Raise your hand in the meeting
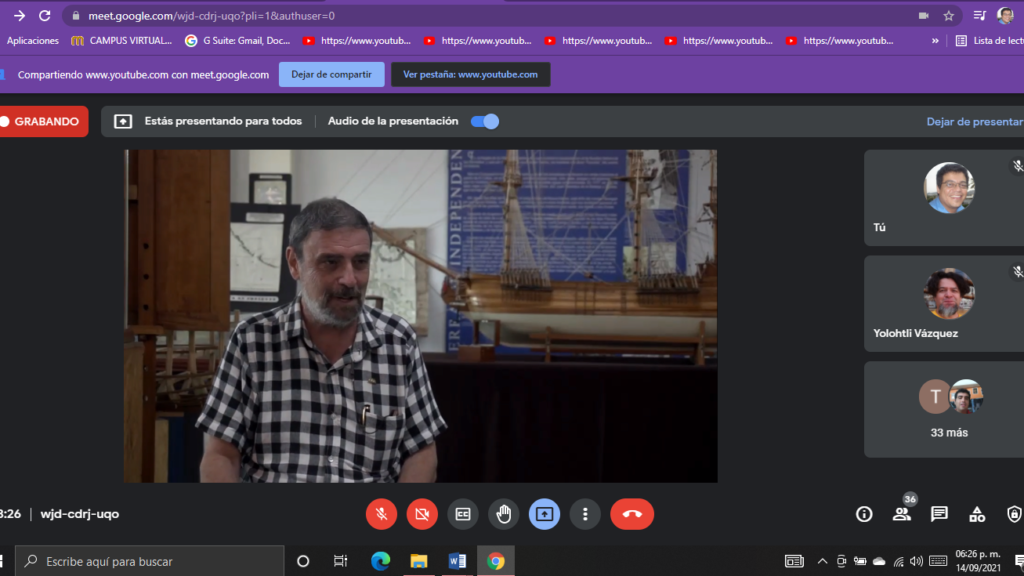This screenshot has height=576, width=1024. coord(504,514)
